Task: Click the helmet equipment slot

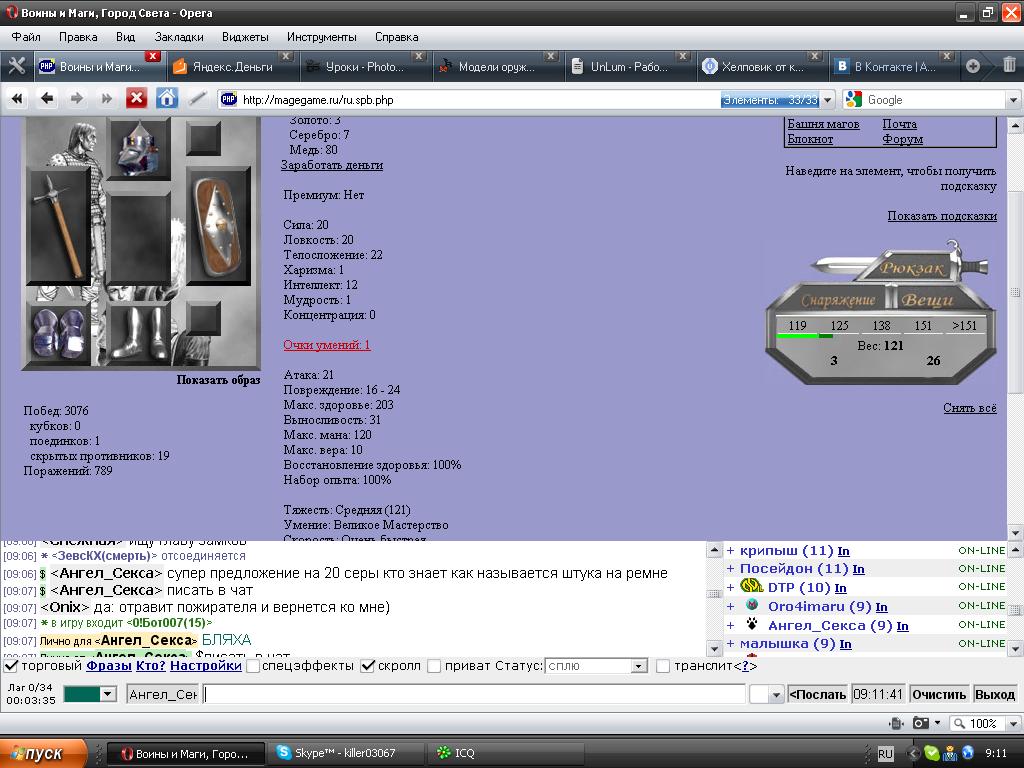Action: click(138, 150)
